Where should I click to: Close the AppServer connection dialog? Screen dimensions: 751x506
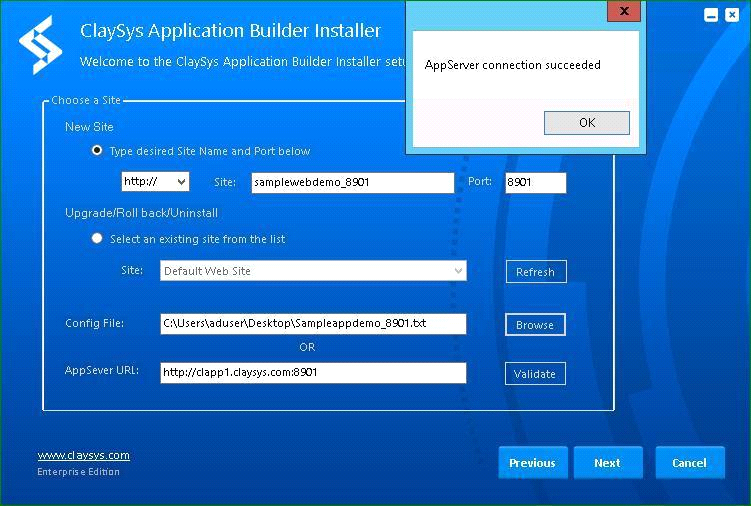pyautogui.click(x=624, y=11)
